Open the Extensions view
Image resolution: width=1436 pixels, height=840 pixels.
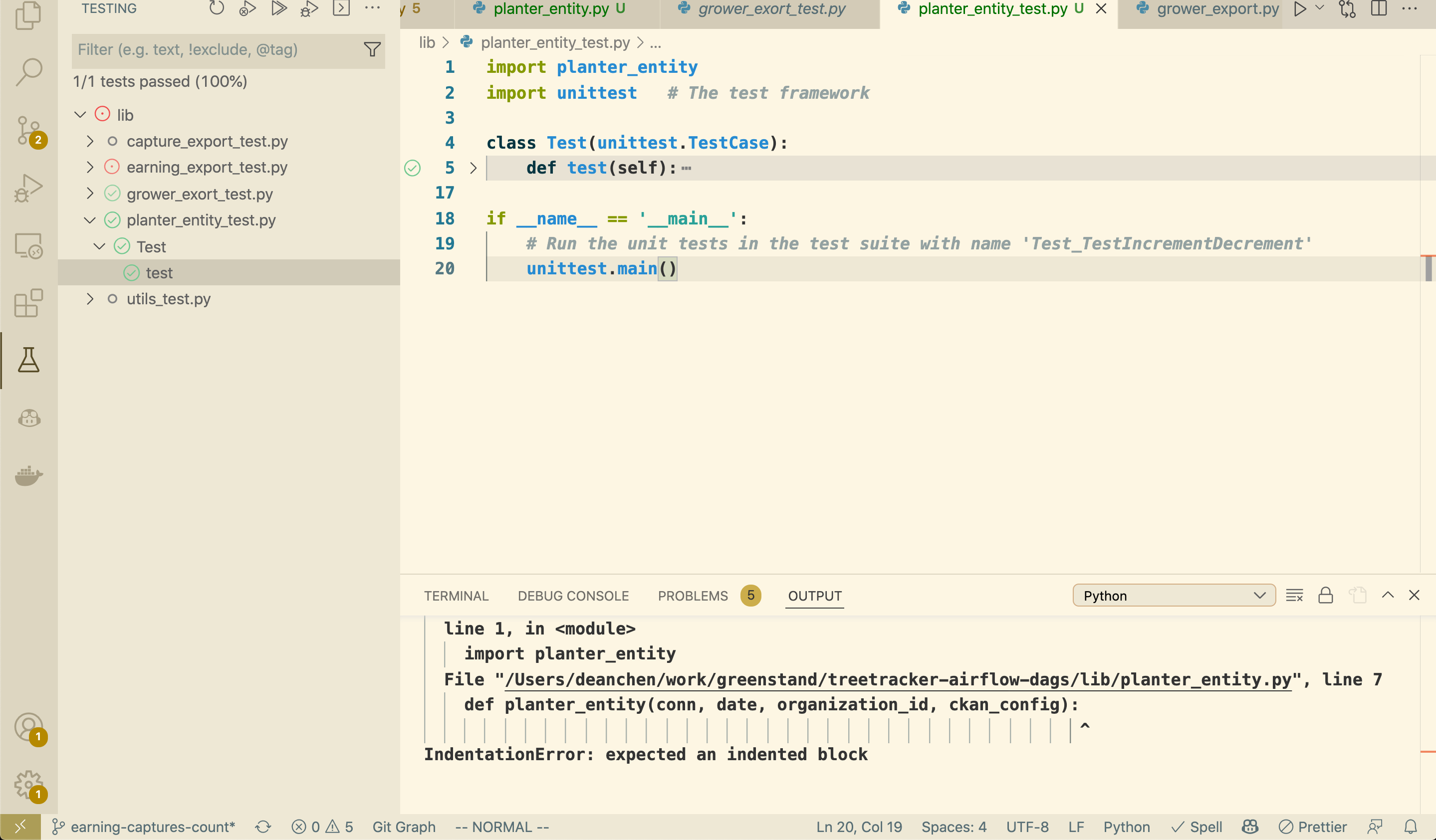(28, 303)
